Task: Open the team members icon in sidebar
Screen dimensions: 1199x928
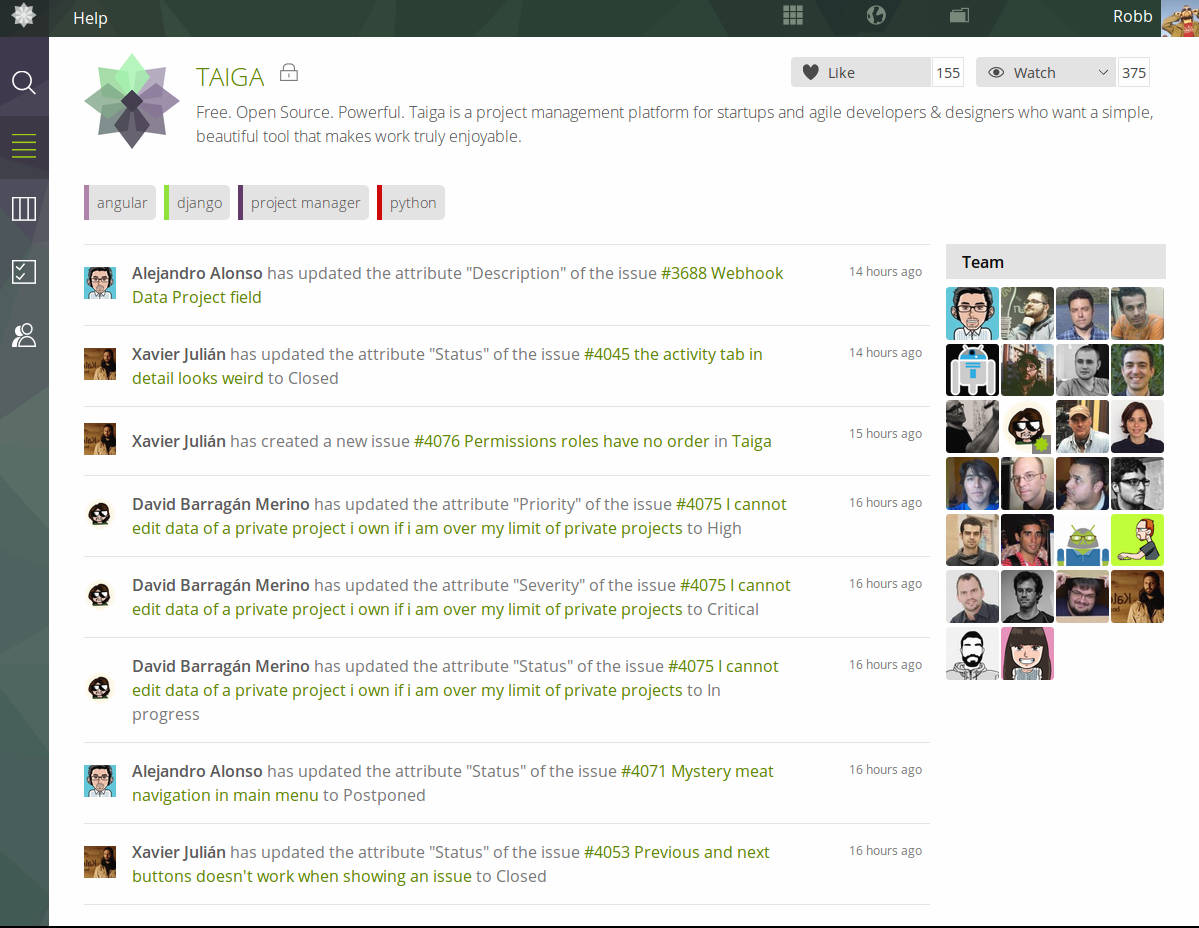Action: (x=24, y=335)
